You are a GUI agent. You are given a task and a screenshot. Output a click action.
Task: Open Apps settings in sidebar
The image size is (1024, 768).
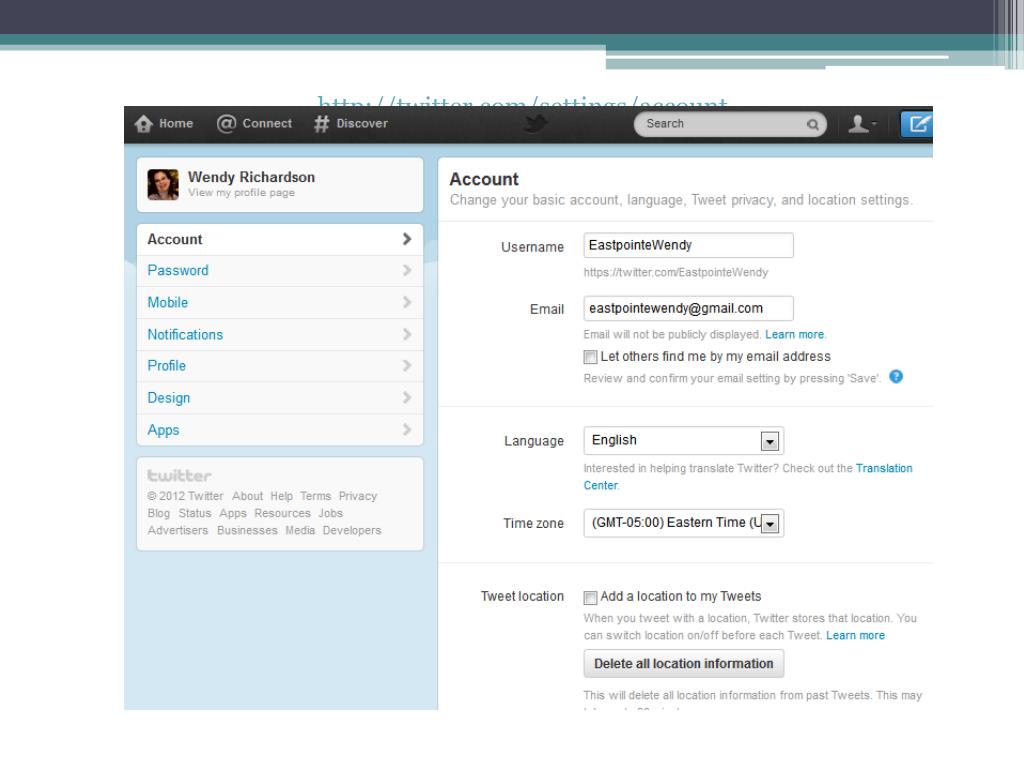[280, 430]
